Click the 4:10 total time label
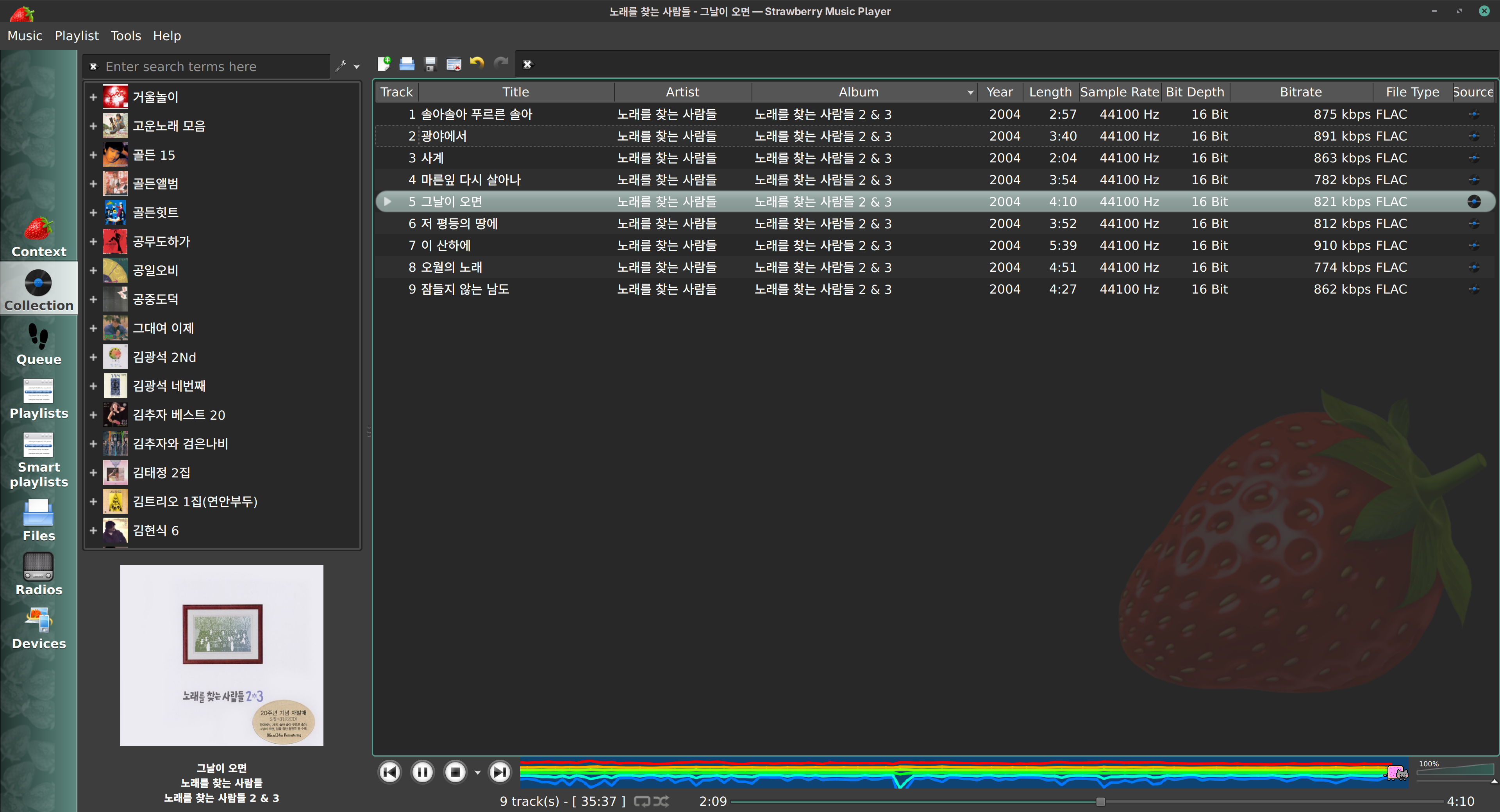Viewport: 1500px width, 812px height. (x=1461, y=801)
